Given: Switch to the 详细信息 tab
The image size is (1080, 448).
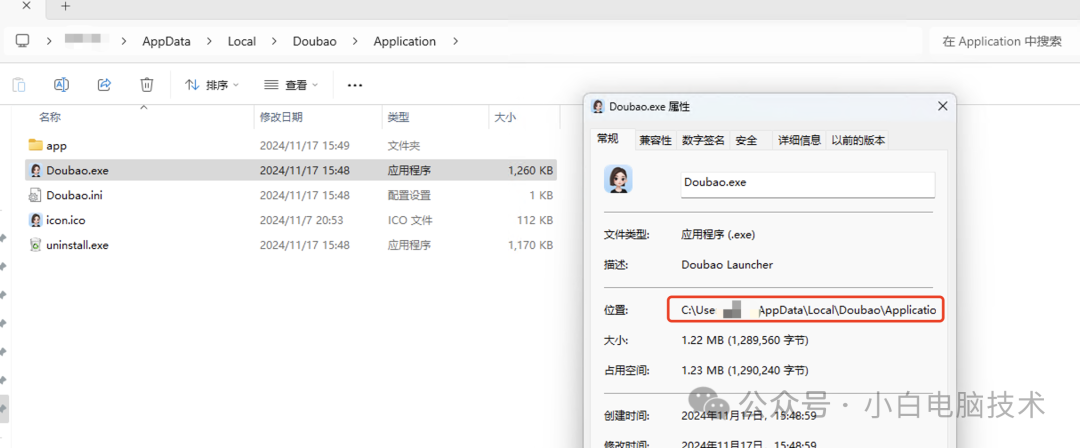Looking at the screenshot, I should [x=800, y=140].
